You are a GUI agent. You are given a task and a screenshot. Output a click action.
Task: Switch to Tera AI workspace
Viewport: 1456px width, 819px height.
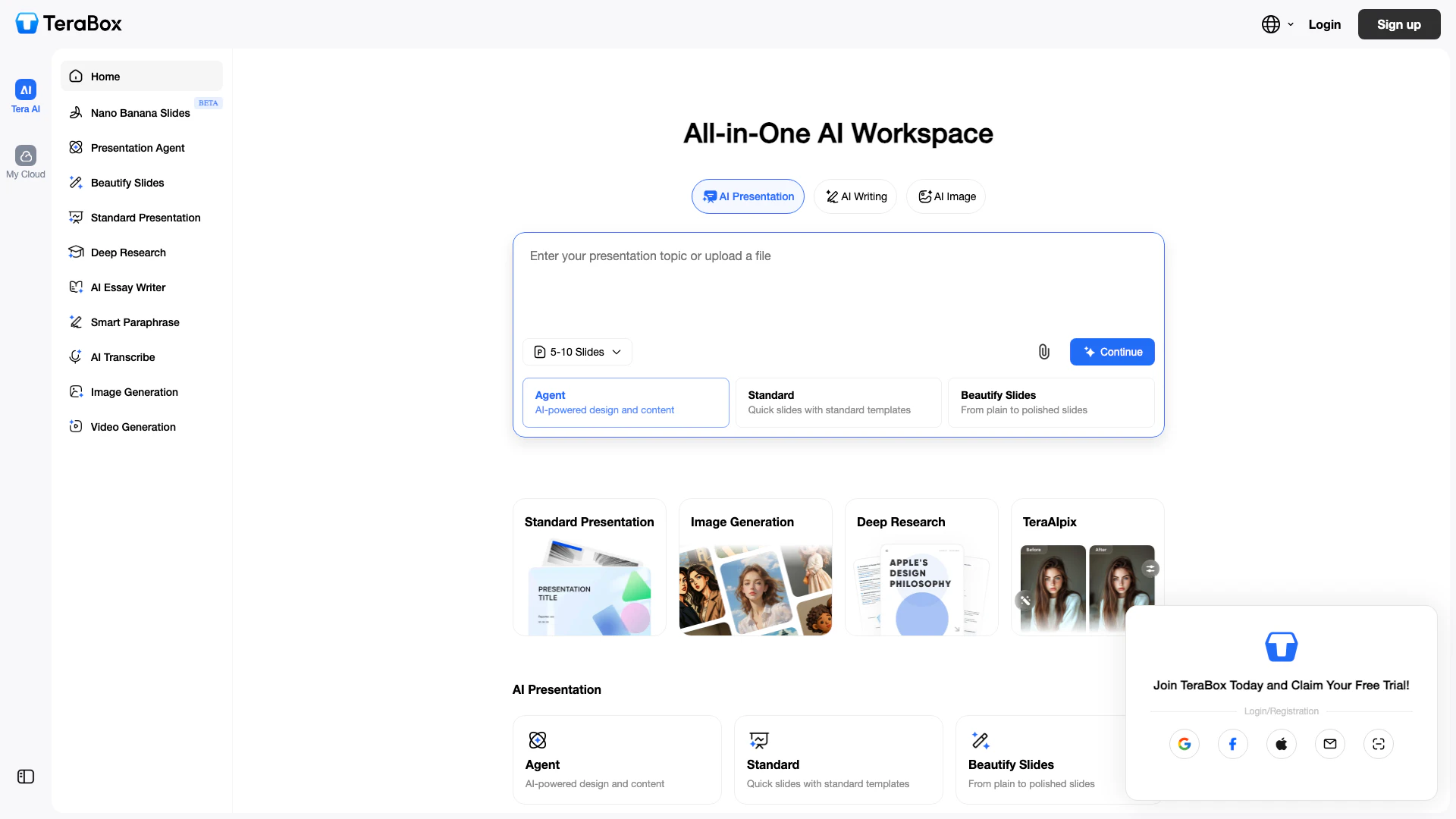[25, 96]
